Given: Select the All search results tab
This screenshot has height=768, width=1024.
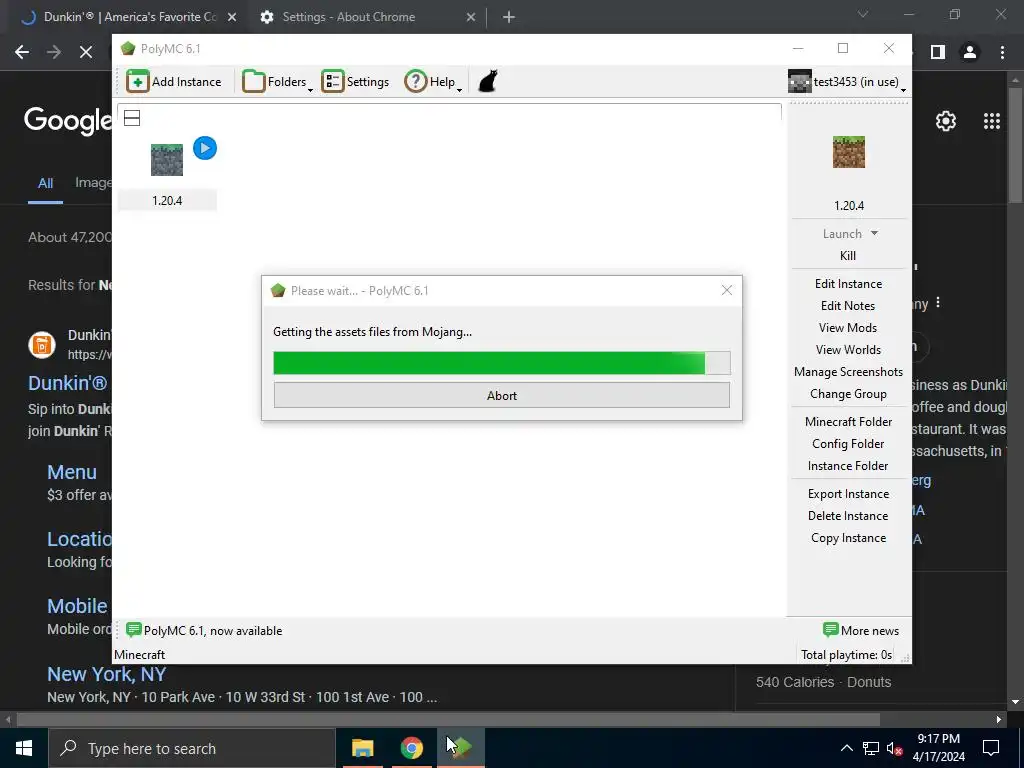Looking at the screenshot, I should coord(45,184).
